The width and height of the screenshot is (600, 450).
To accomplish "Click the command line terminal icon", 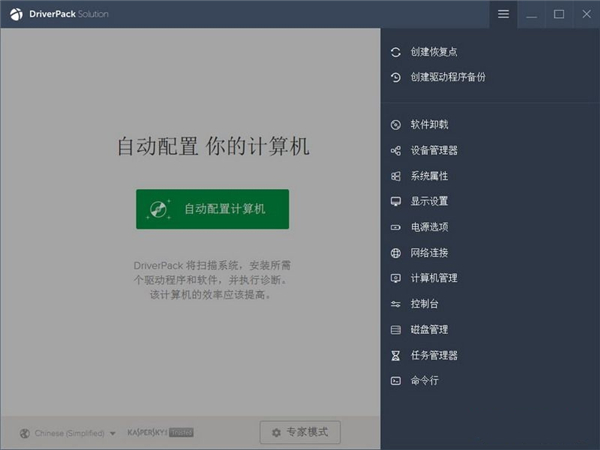I will (396, 381).
